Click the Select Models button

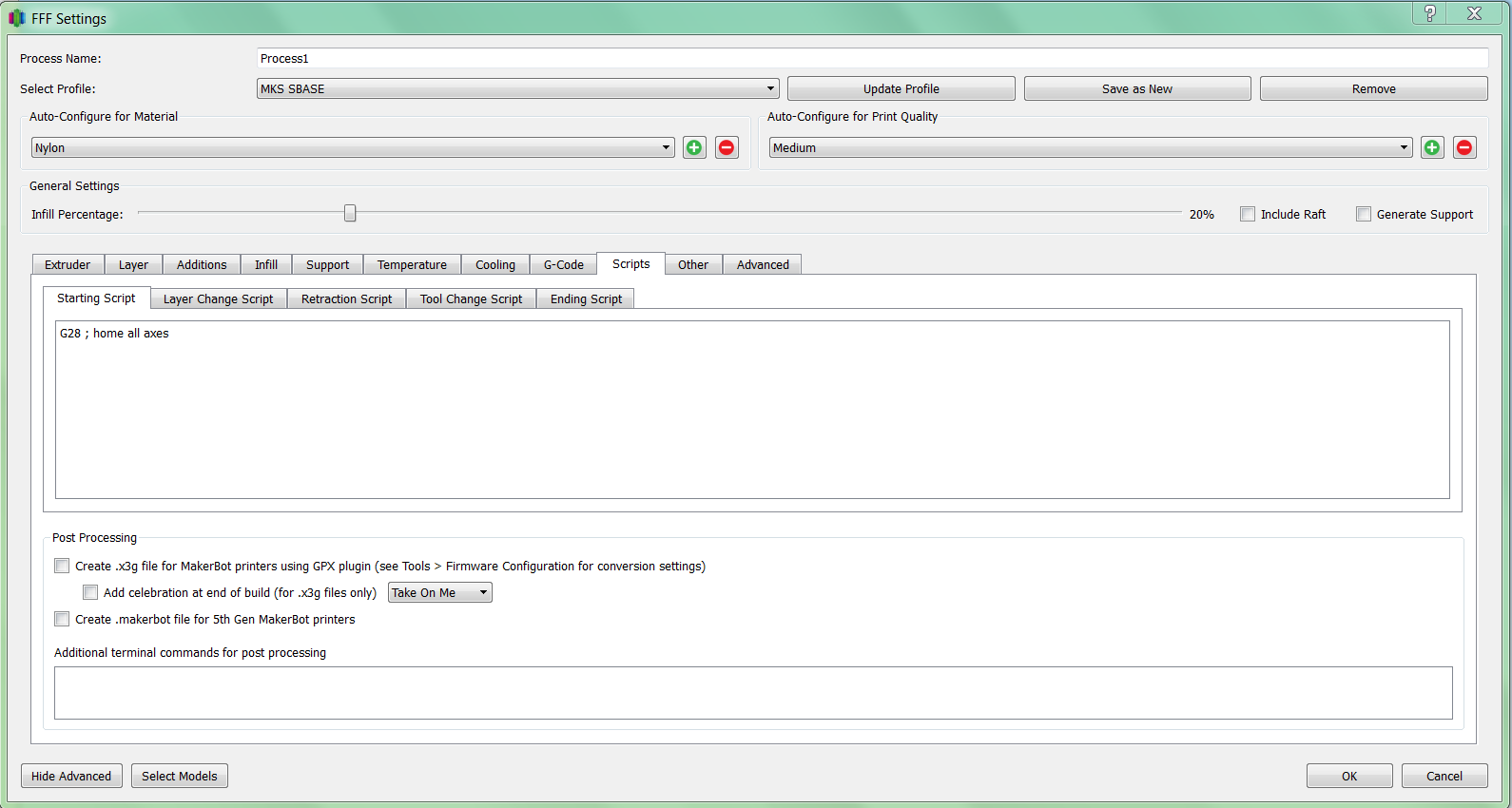pos(180,776)
